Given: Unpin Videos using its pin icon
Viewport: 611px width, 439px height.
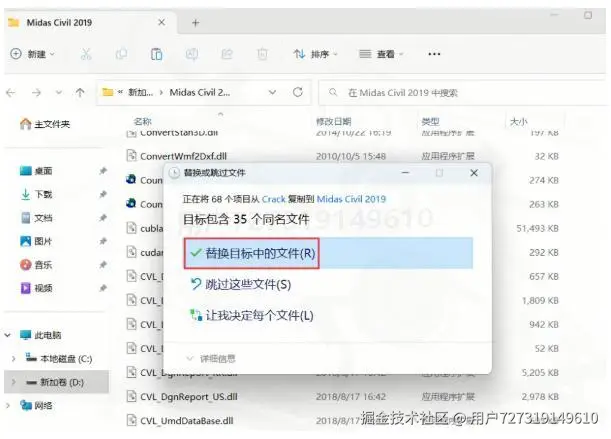Looking at the screenshot, I should coord(103,288).
